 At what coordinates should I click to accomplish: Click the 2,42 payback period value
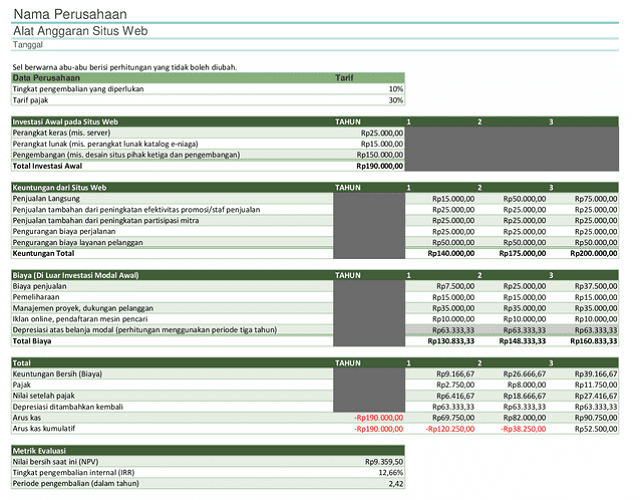396,484
